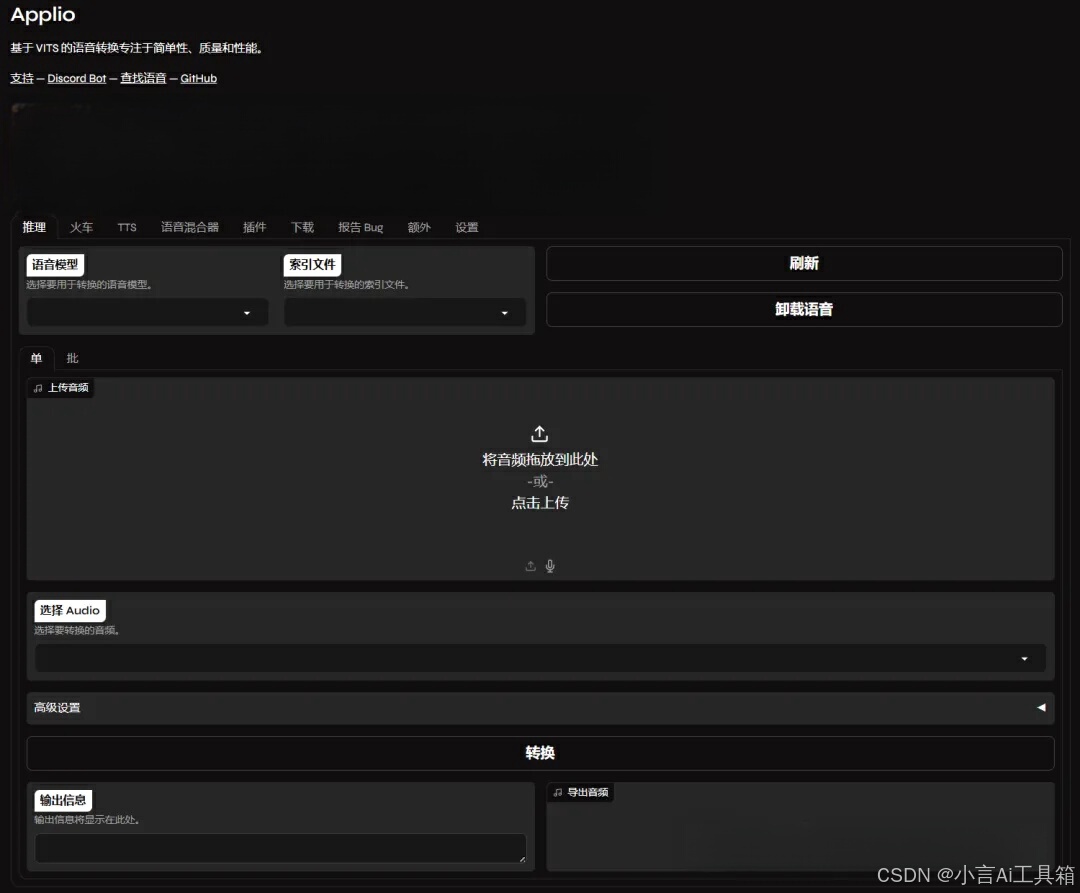Click the 导出音频 export audio panel
Image resolution: width=1080 pixels, height=893 pixels.
pos(800,826)
